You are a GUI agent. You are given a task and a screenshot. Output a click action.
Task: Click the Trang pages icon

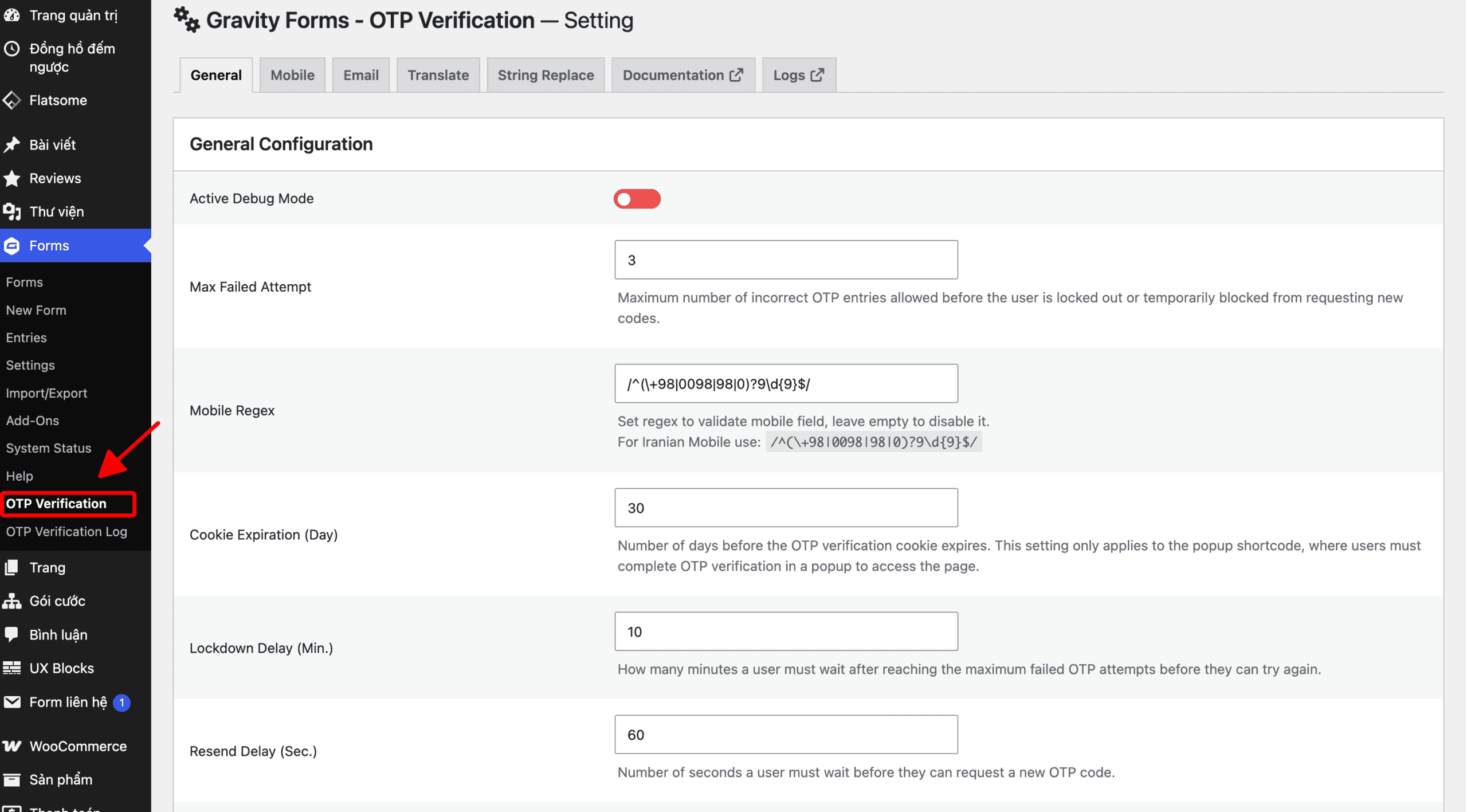tap(11, 567)
